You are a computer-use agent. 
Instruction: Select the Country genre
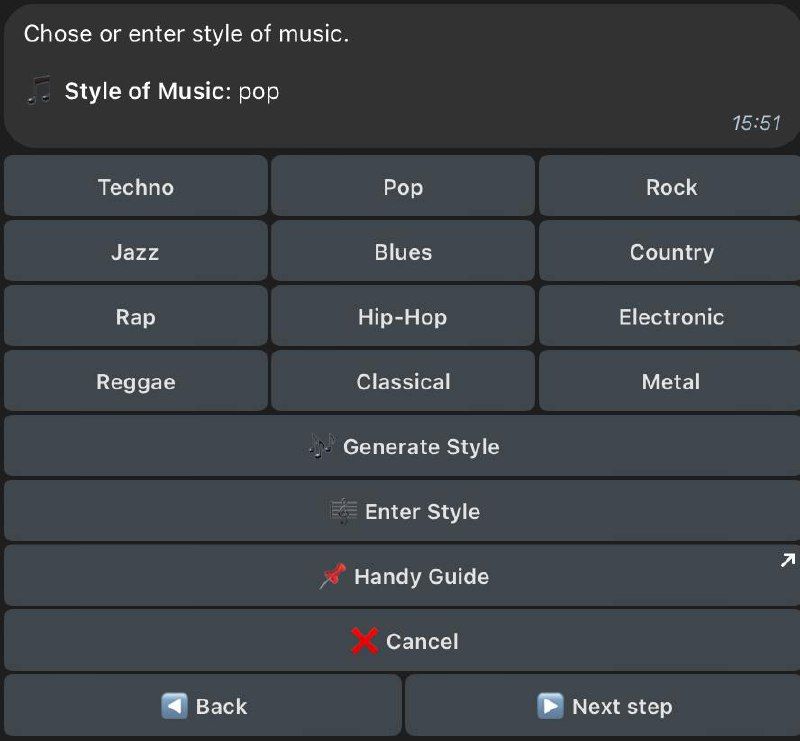670,251
